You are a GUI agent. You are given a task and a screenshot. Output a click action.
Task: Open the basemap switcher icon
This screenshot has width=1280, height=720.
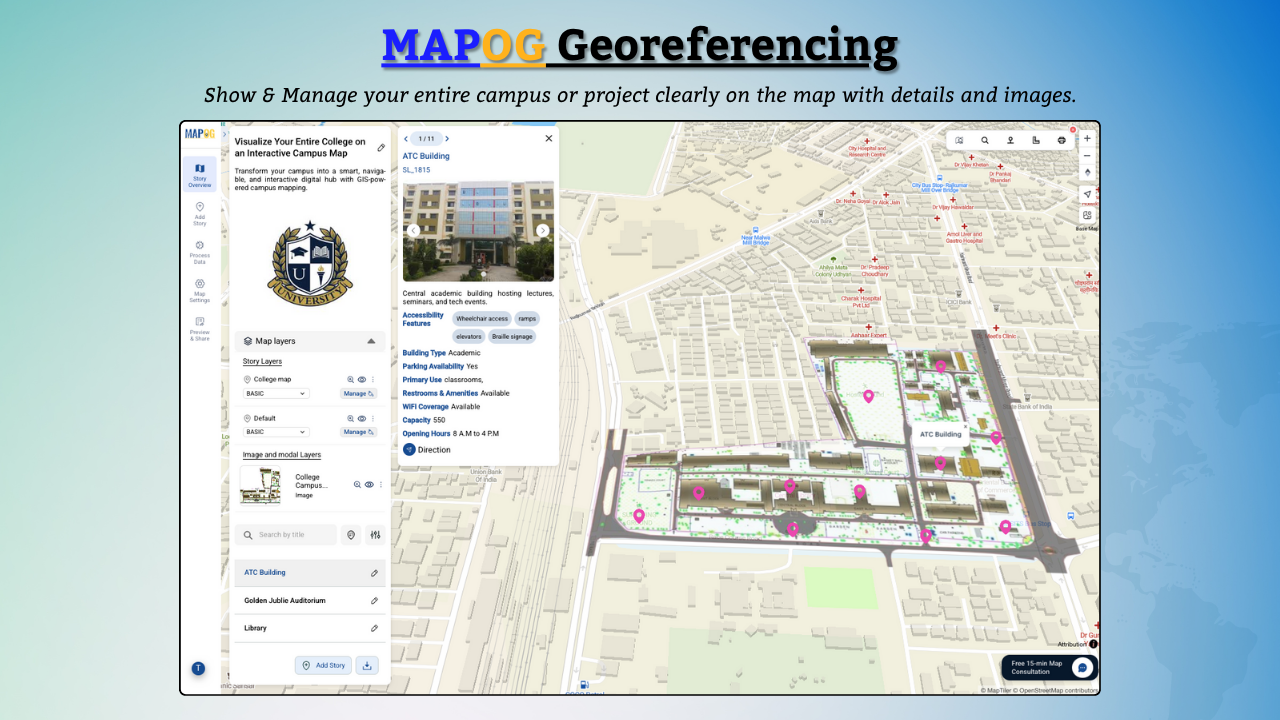coord(1086,215)
